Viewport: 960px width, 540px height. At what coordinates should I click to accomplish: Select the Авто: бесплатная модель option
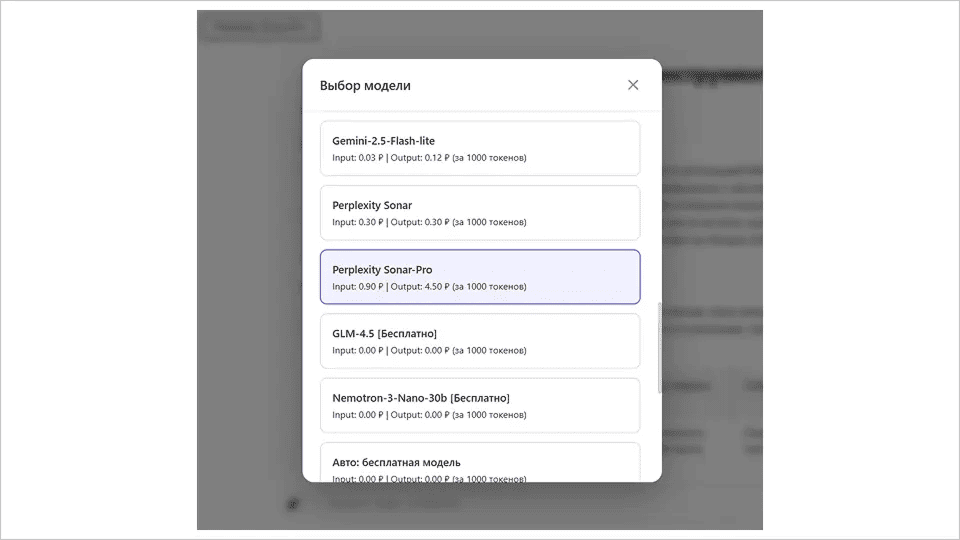(x=480, y=462)
